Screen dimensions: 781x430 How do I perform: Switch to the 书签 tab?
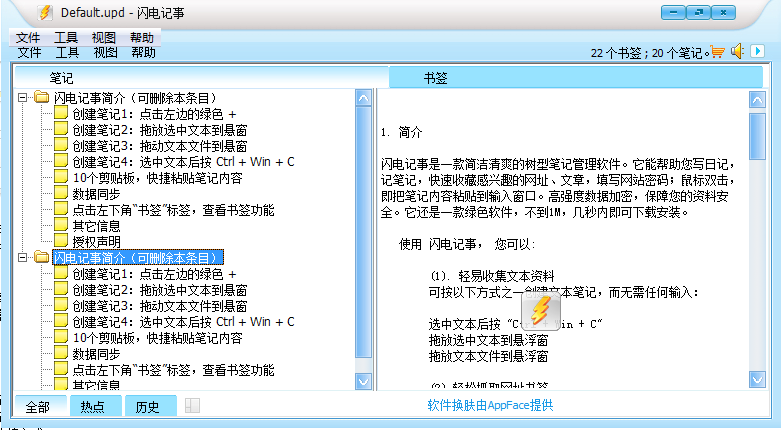(x=435, y=77)
